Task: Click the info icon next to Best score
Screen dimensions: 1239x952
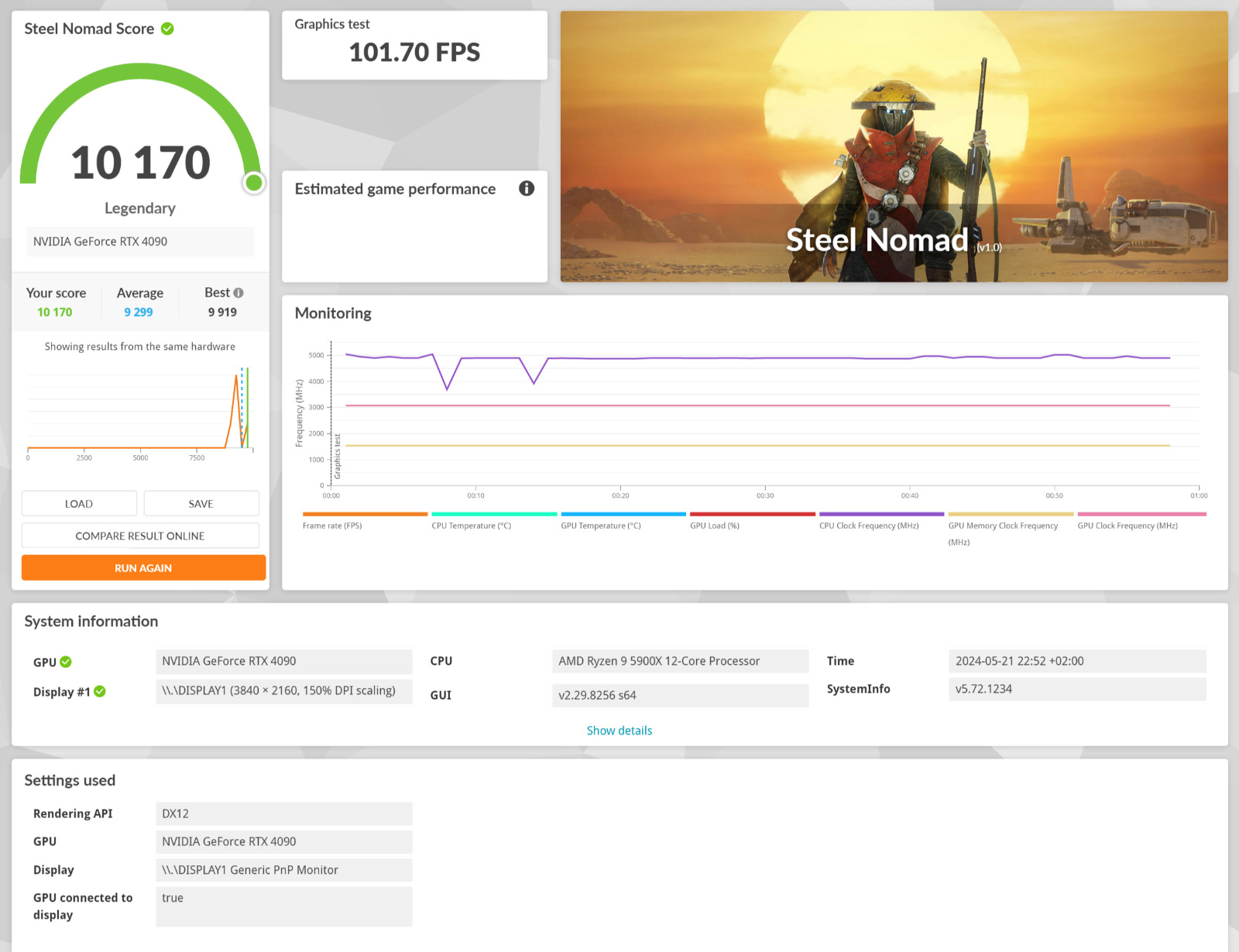Action: [x=239, y=293]
